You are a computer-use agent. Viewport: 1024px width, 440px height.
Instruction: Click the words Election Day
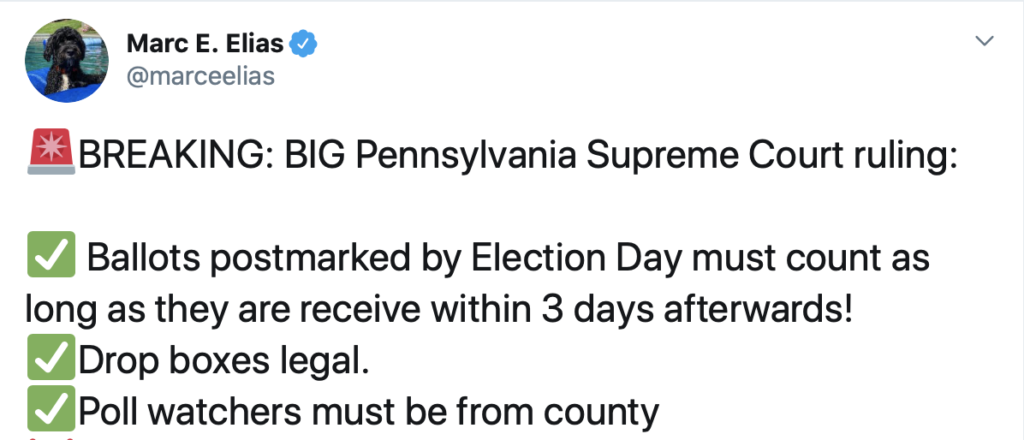[x=573, y=259]
